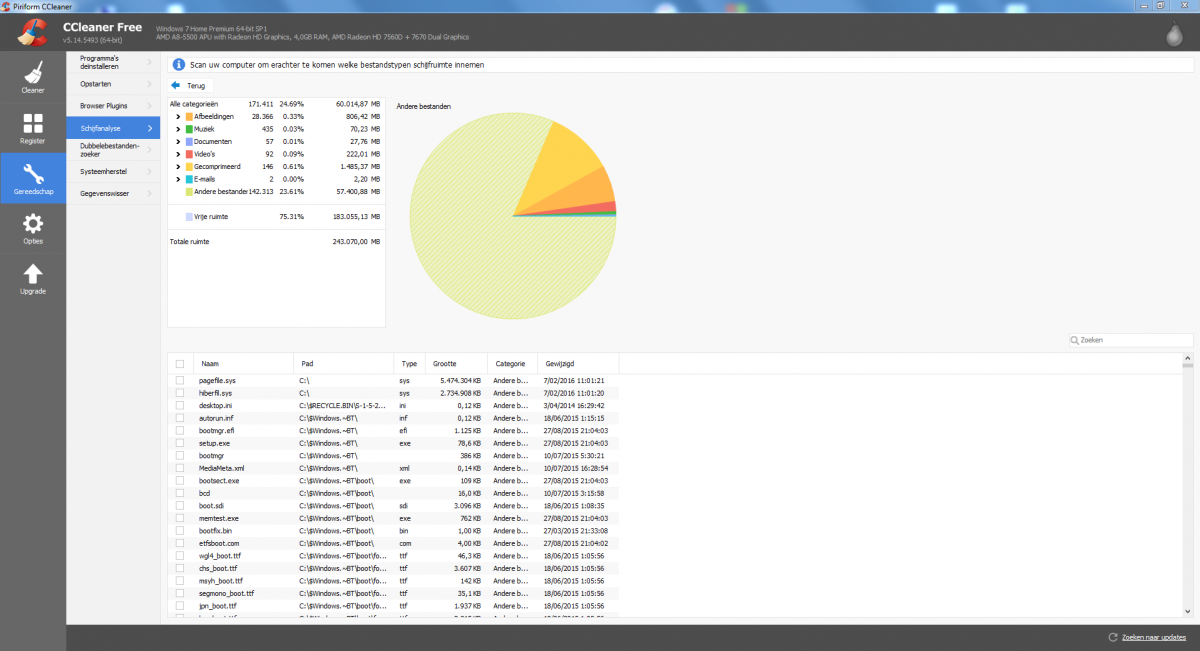1200x651 pixels.
Task: Check the box for pagefile.sys
Action: 180,381
